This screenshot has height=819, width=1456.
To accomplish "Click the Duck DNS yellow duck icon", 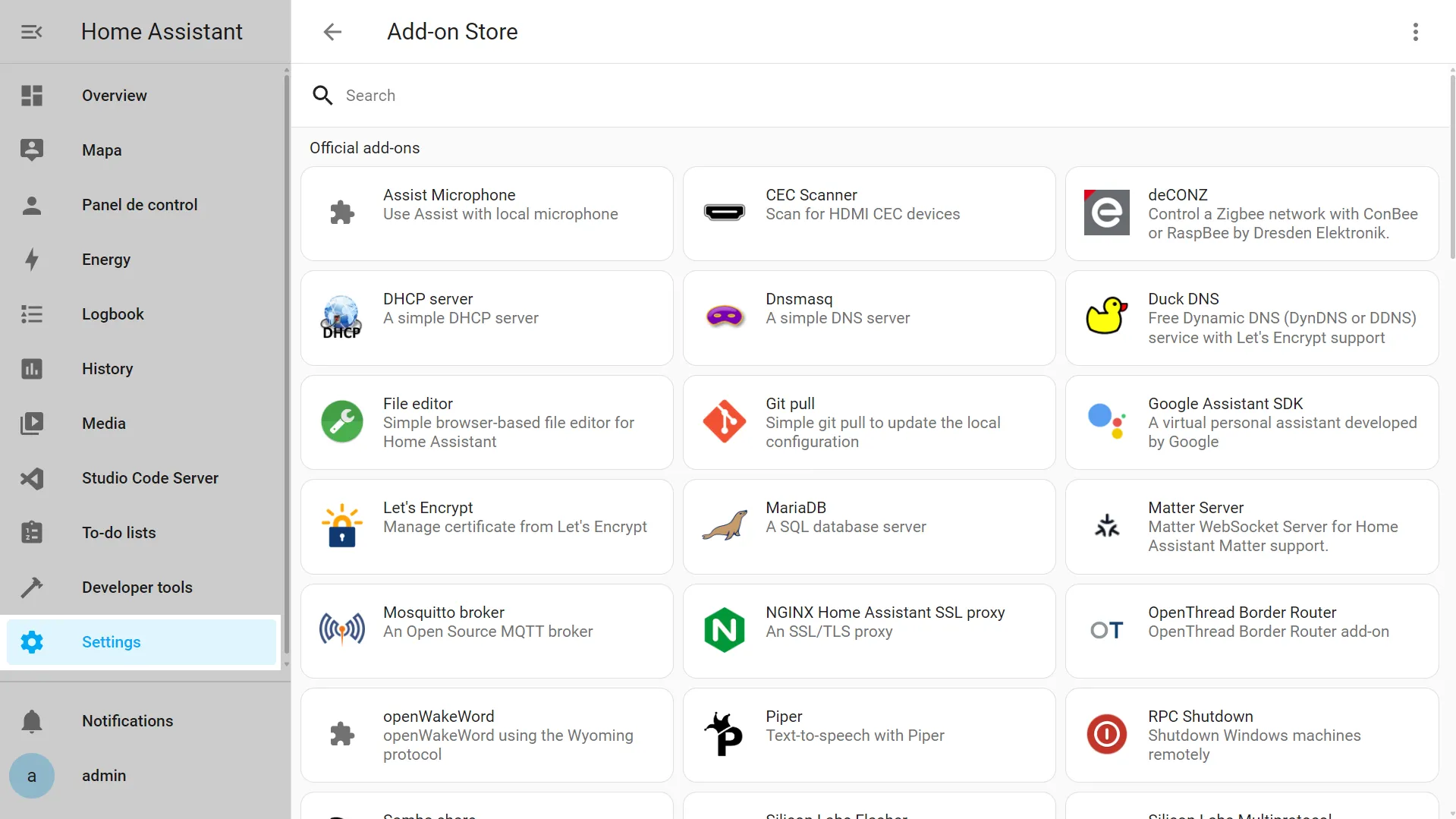I will point(1107,316).
